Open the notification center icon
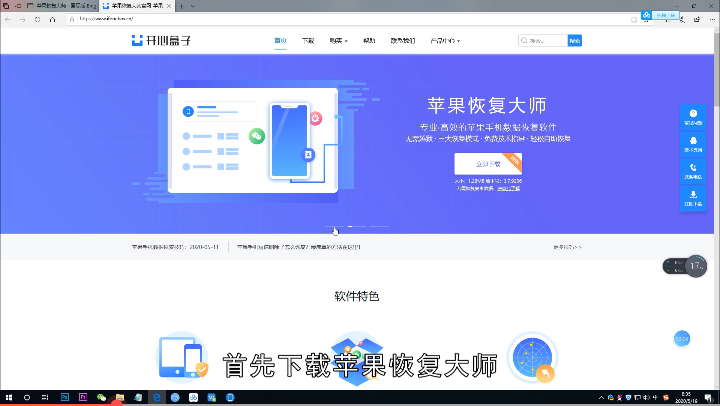The image size is (720, 406). 709,397
